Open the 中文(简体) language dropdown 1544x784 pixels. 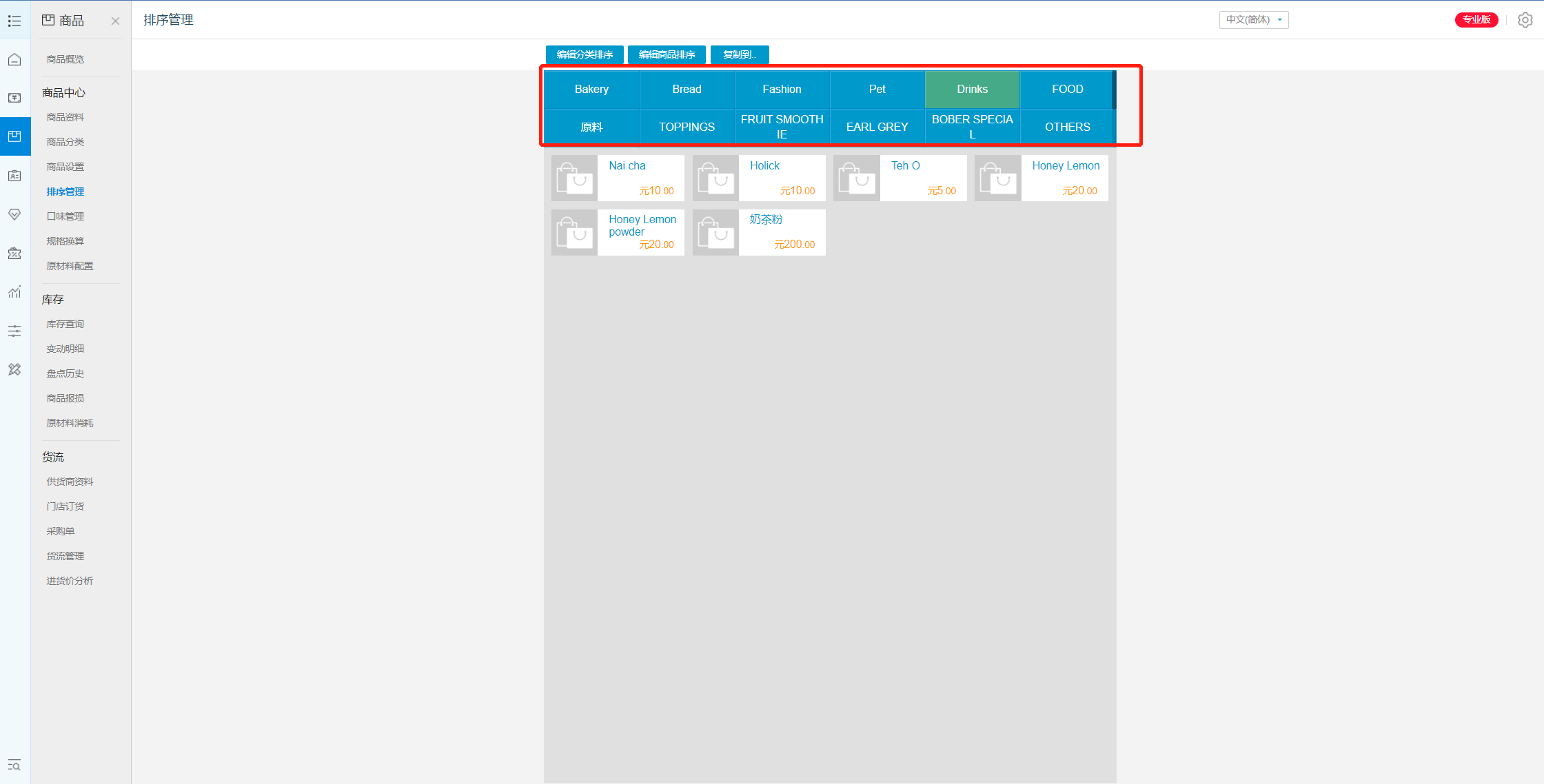coord(1253,20)
